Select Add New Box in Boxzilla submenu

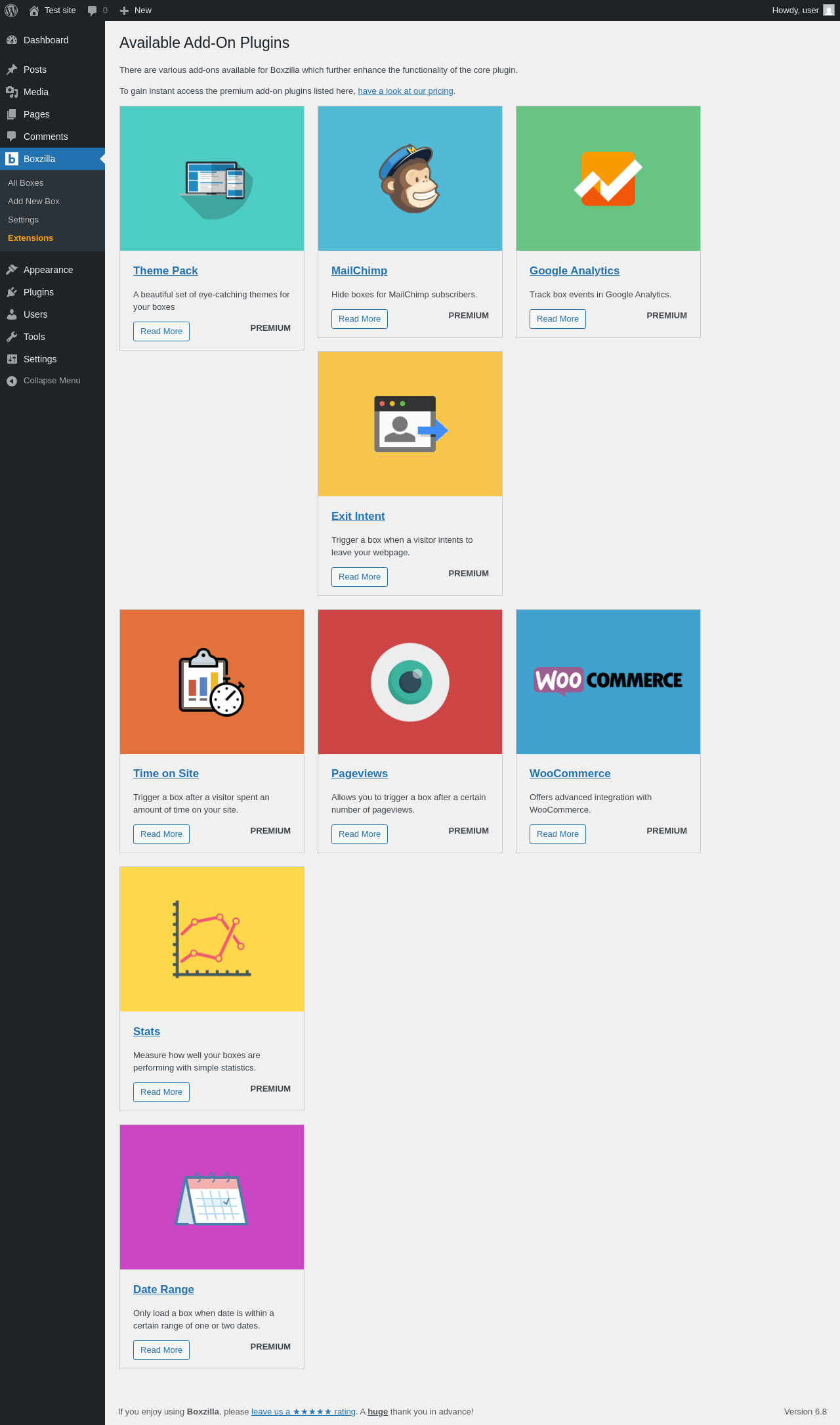[x=33, y=202]
